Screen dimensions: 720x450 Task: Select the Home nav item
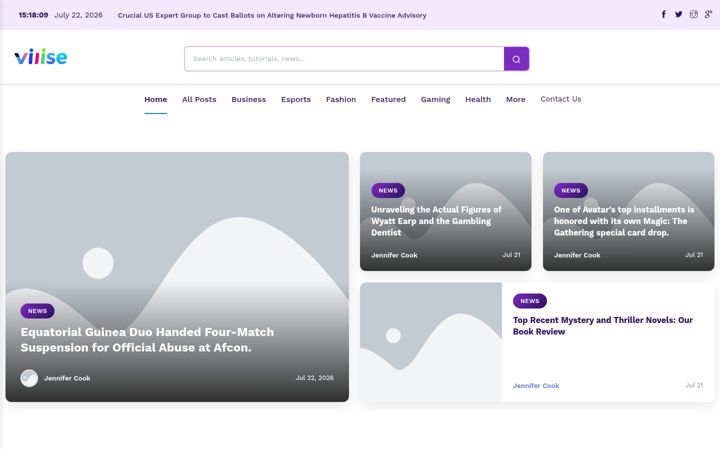point(156,99)
